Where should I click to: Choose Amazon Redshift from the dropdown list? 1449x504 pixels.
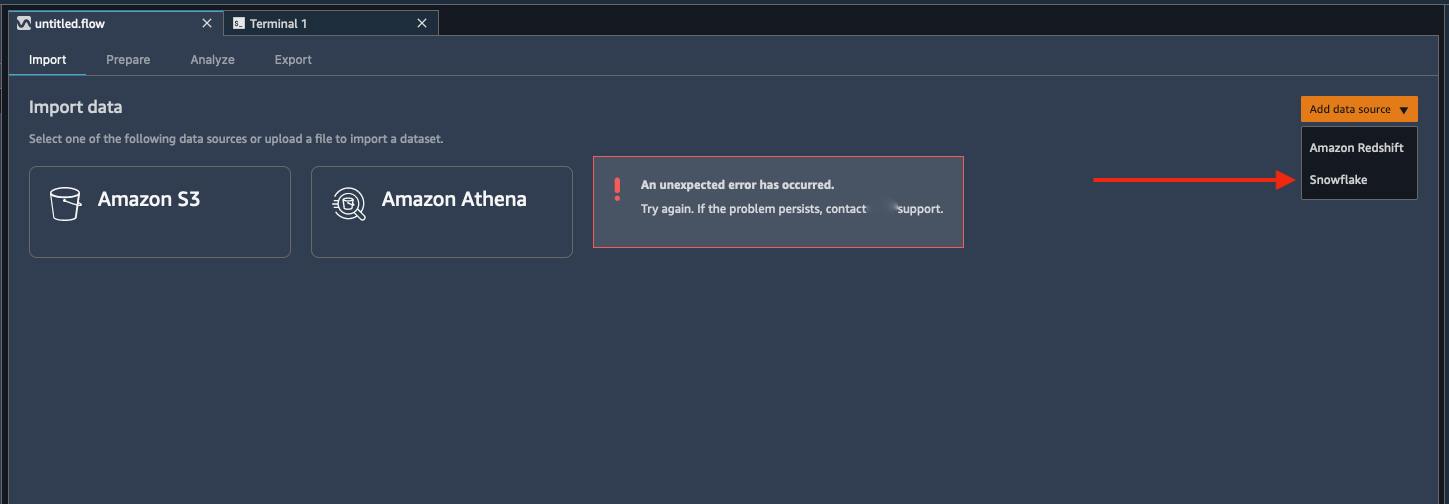coord(1356,148)
